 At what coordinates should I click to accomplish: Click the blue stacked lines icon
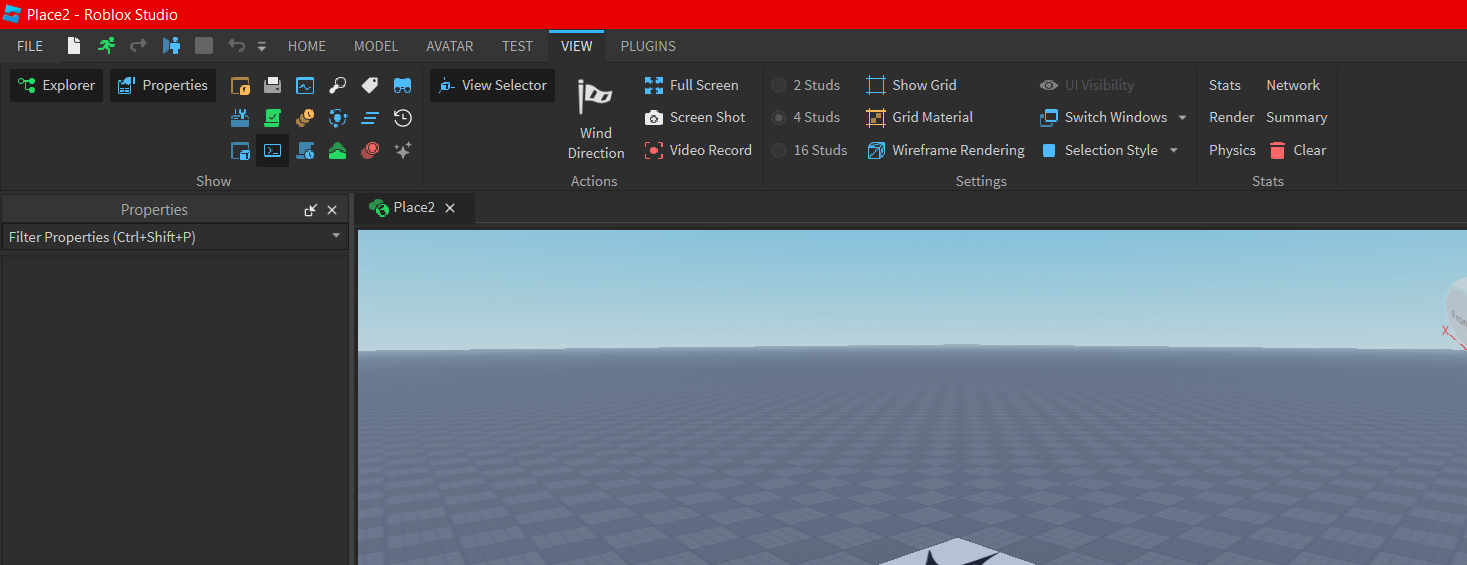pyautogui.click(x=370, y=118)
